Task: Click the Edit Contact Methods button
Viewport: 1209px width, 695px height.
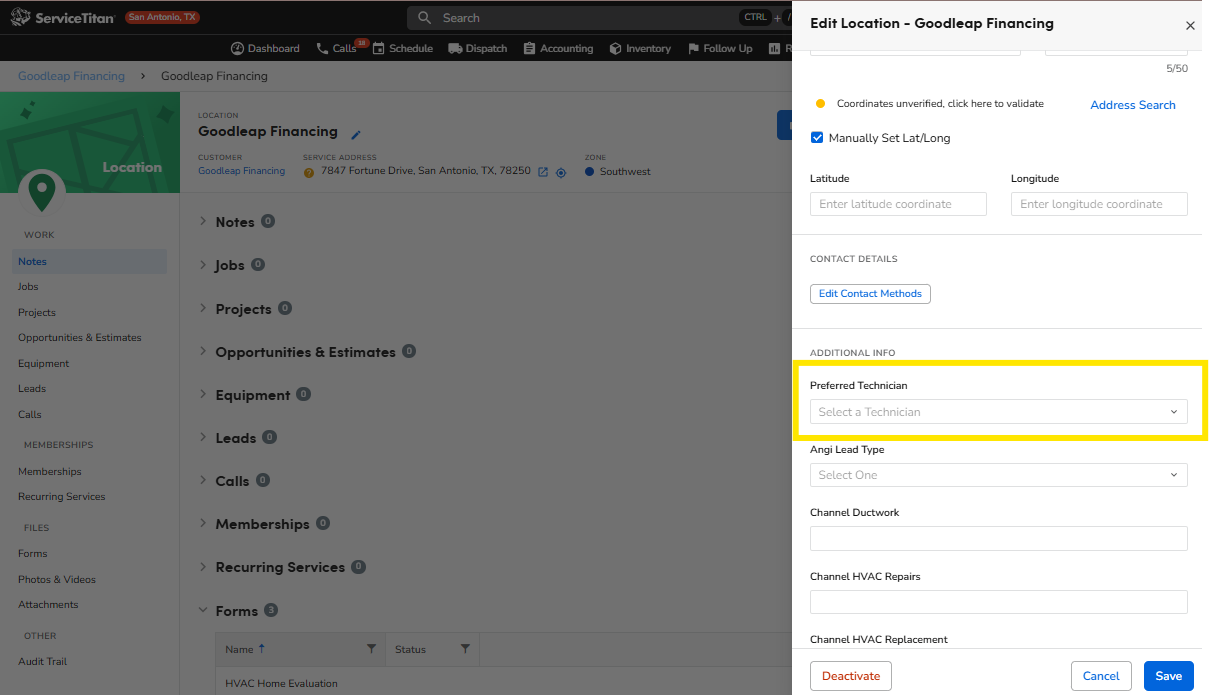Action: (870, 294)
